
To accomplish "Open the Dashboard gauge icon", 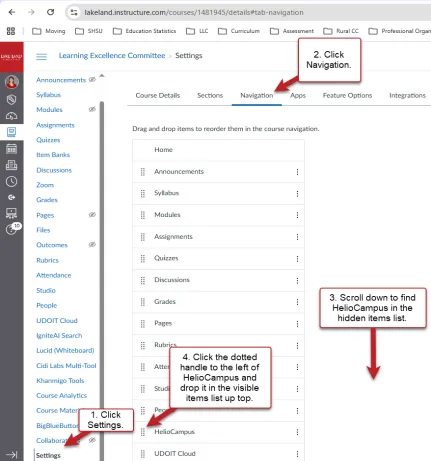I will click(x=12, y=116).
